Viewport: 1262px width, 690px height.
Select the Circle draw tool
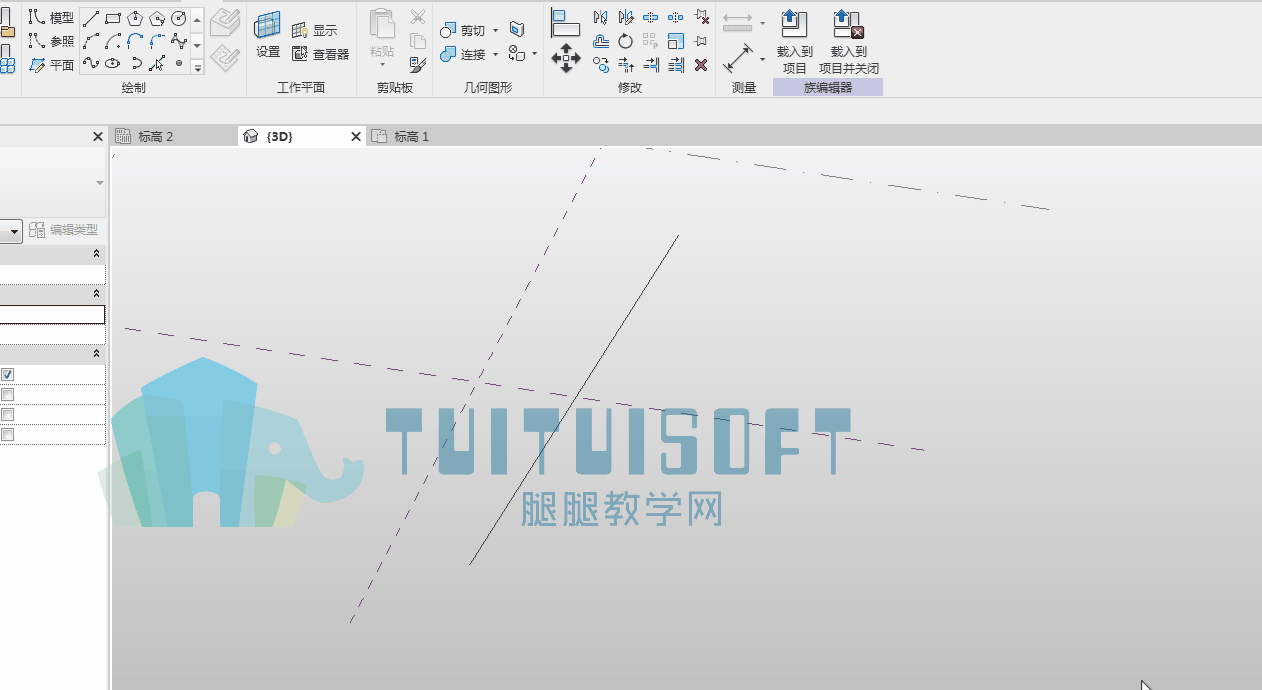point(179,18)
